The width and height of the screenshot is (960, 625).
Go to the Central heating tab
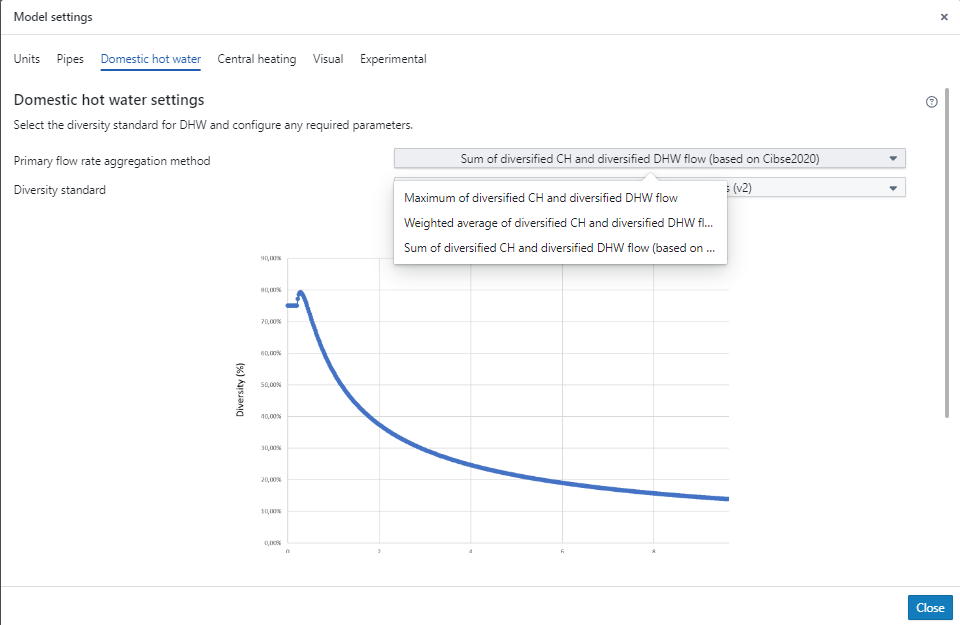click(257, 59)
